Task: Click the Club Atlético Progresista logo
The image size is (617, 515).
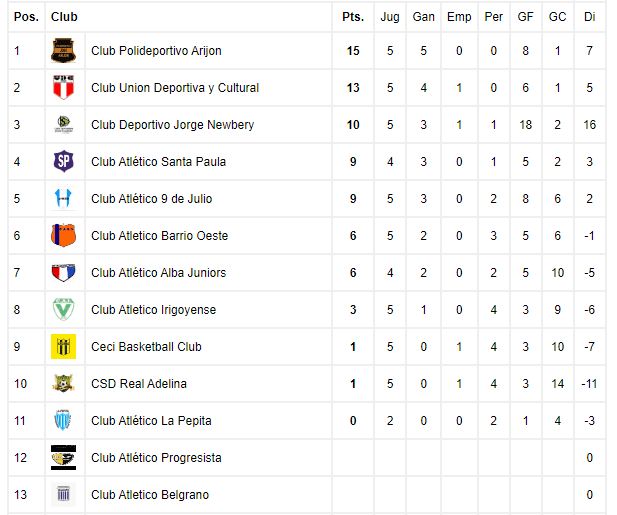Action: [x=63, y=457]
